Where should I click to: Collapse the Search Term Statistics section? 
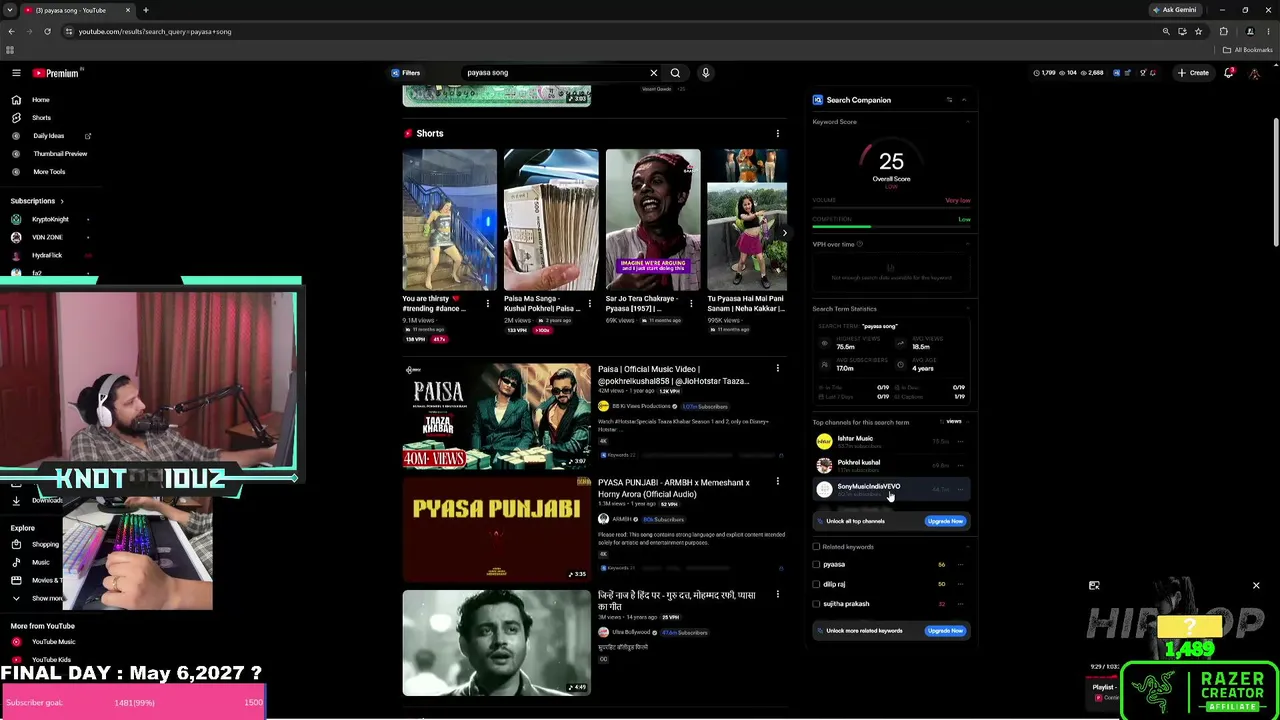(x=967, y=309)
